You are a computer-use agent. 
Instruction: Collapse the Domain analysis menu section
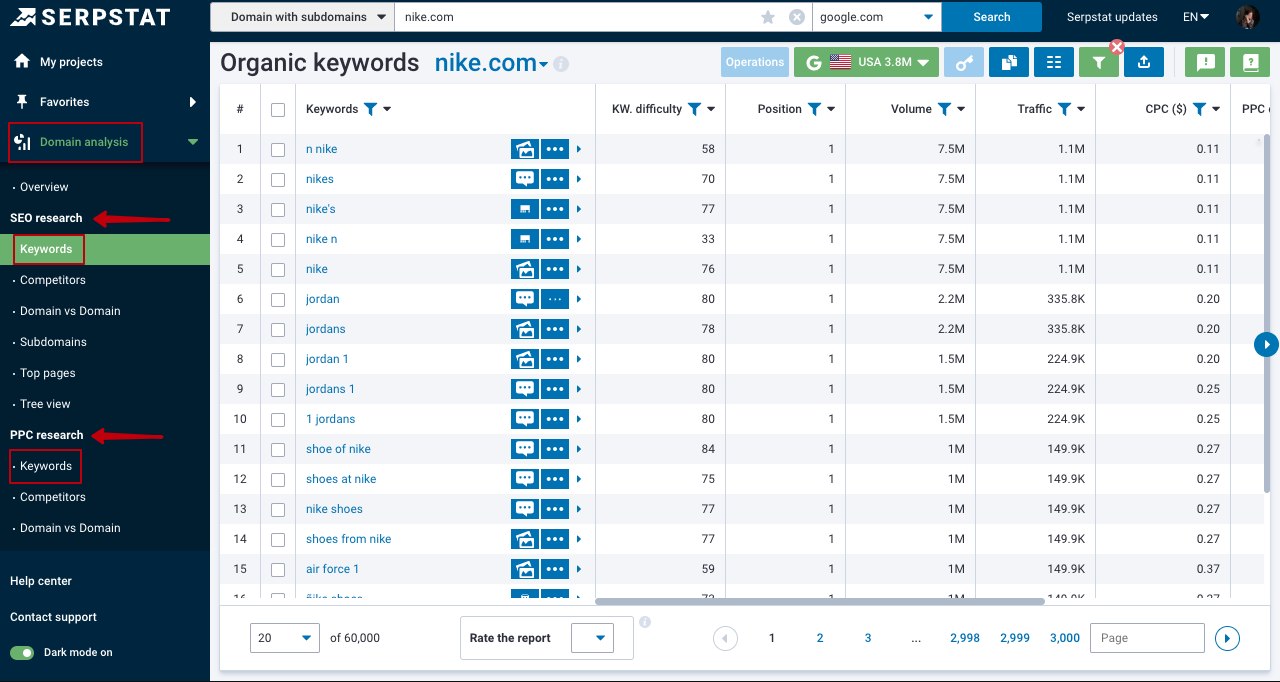coord(193,142)
